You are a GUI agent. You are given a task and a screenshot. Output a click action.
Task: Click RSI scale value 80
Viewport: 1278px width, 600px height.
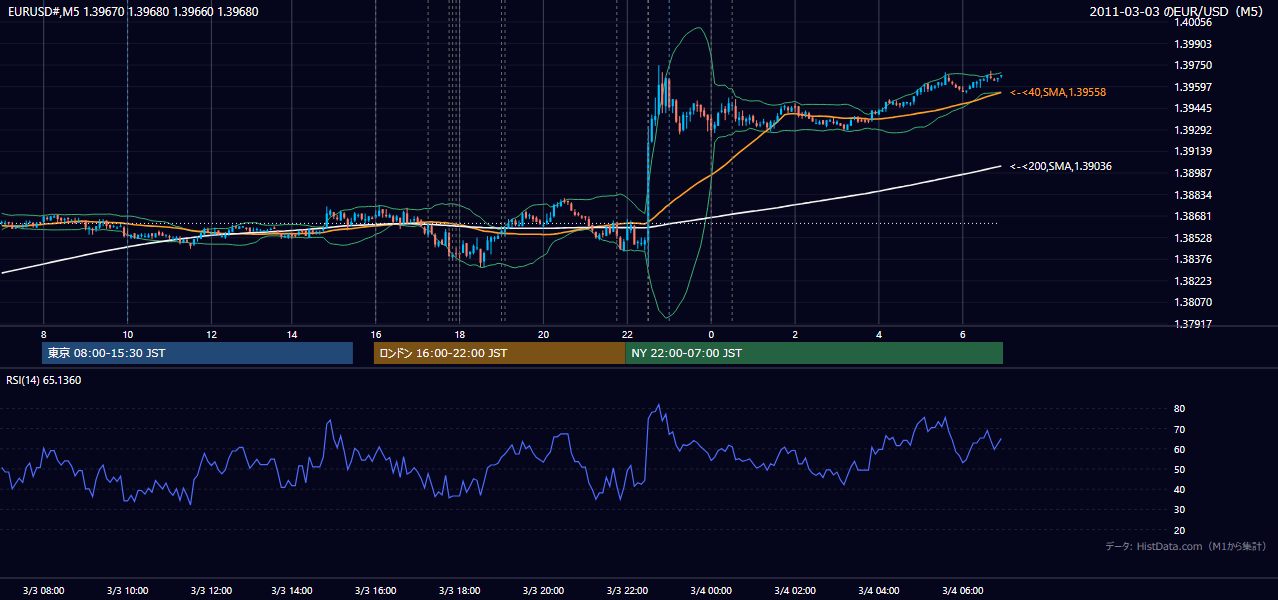[x=1179, y=409]
